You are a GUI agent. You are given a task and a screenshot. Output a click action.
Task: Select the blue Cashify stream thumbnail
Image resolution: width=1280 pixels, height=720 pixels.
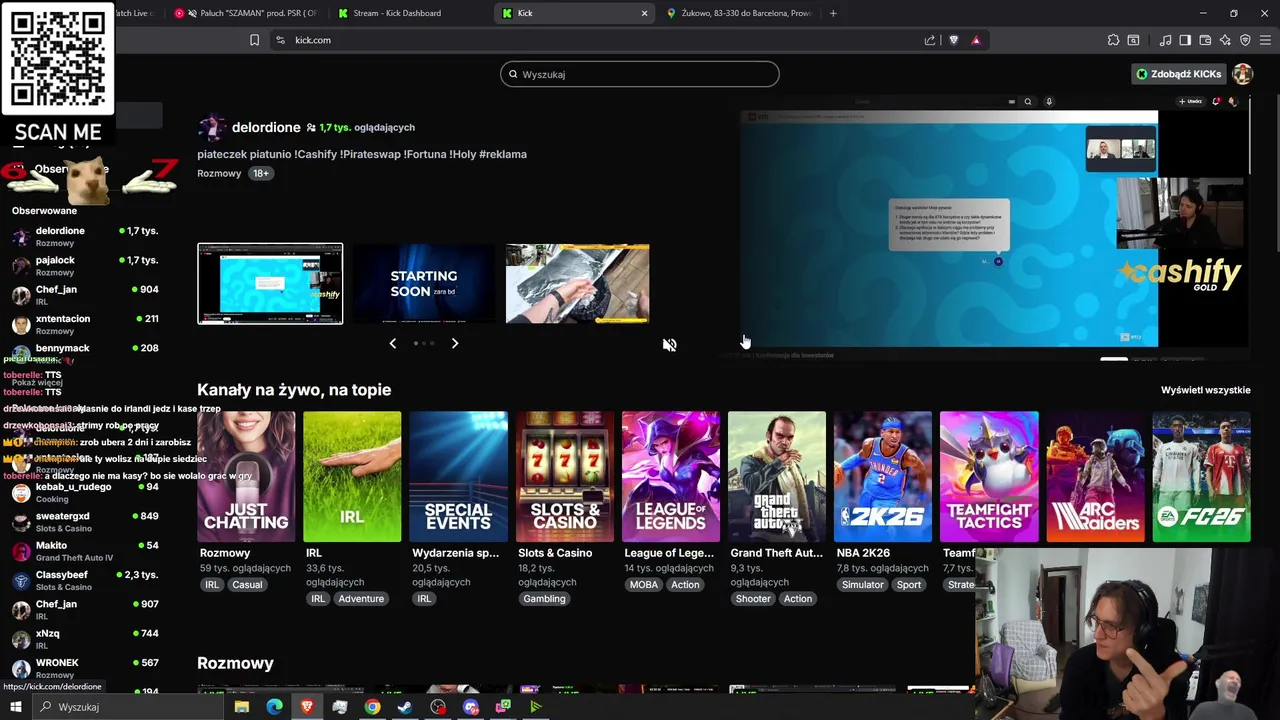tap(270, 284)
